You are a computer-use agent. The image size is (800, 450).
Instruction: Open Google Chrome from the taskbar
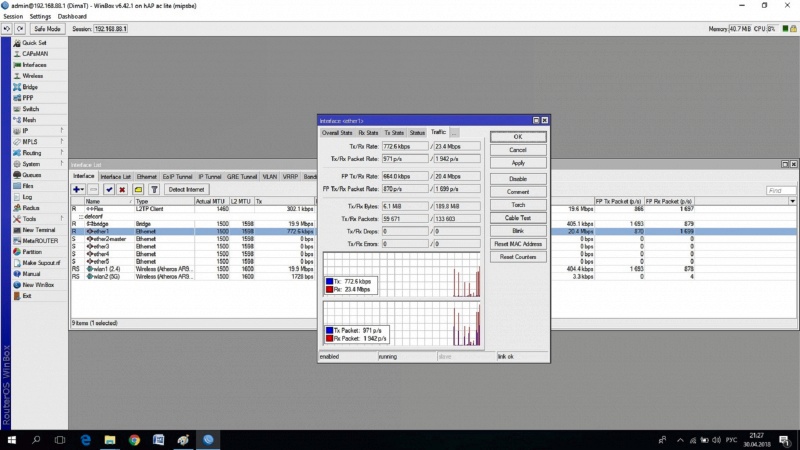[134, 439]
